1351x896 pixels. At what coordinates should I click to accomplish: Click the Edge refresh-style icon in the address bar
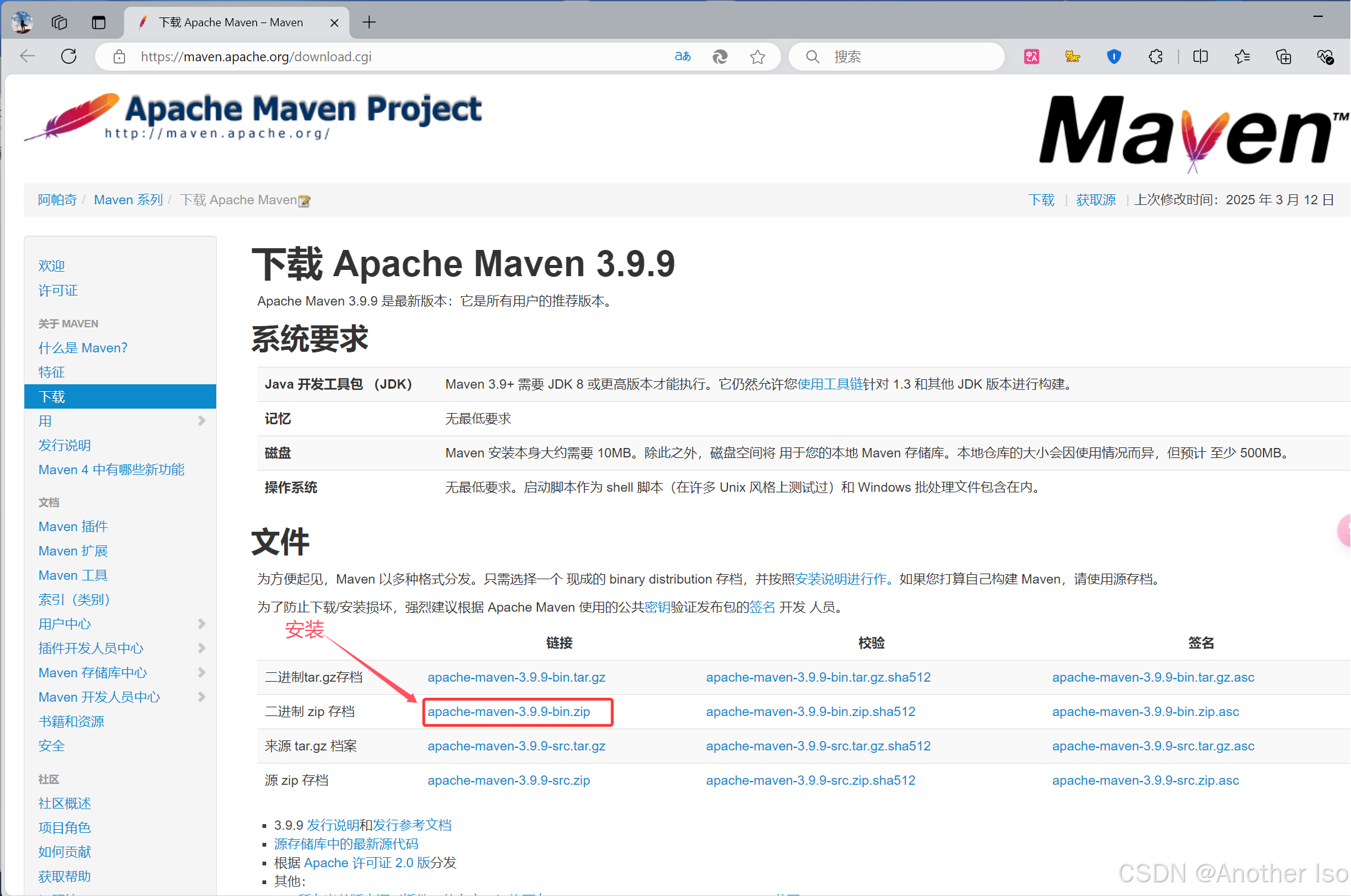(x=720, y=57)
